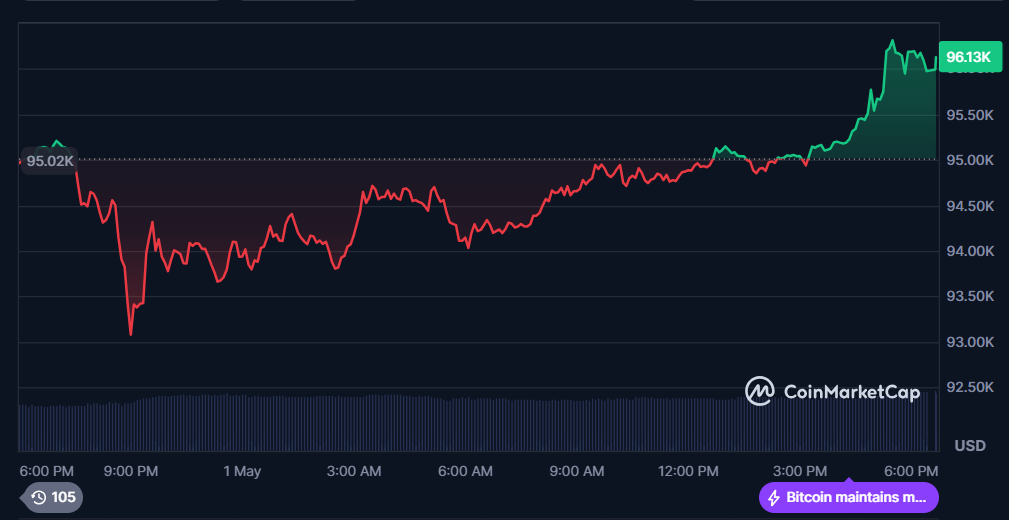Click the 94.00K price axis label
Screen dimensions: 1009x520
pos(970,251)
